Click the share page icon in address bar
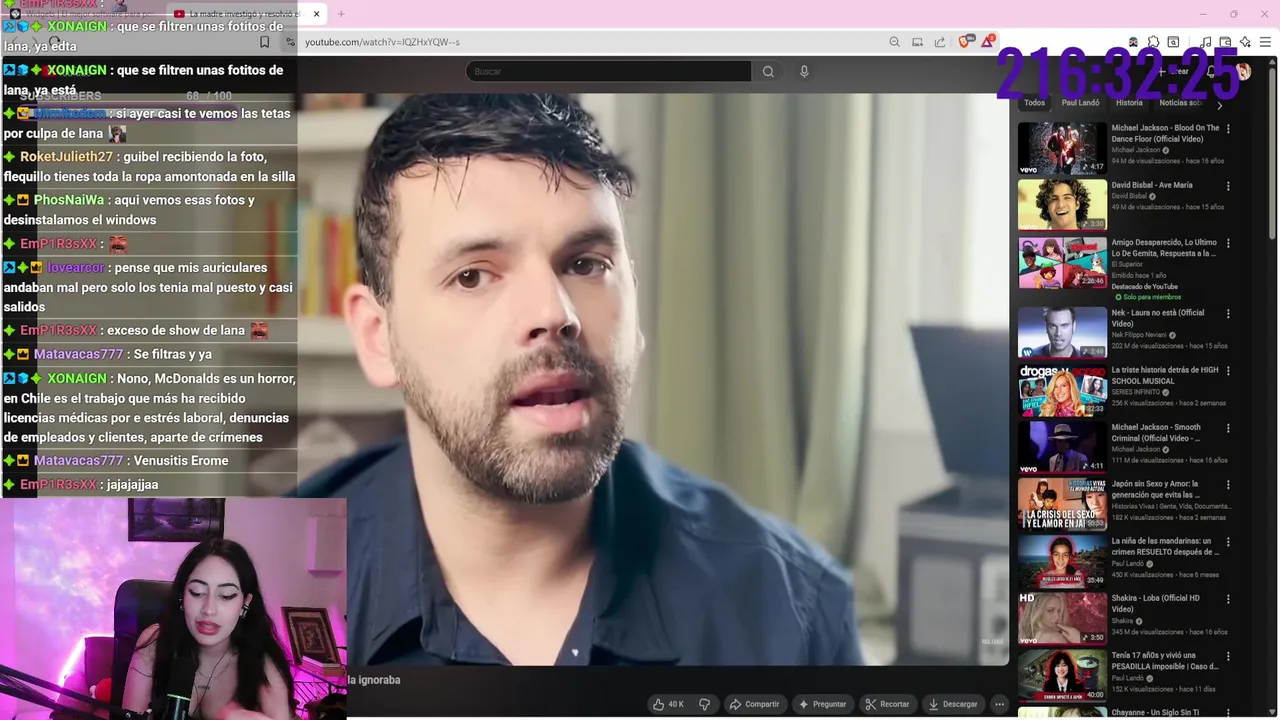Viewport: 1280px width, 720px height. (x=940, y=42)
